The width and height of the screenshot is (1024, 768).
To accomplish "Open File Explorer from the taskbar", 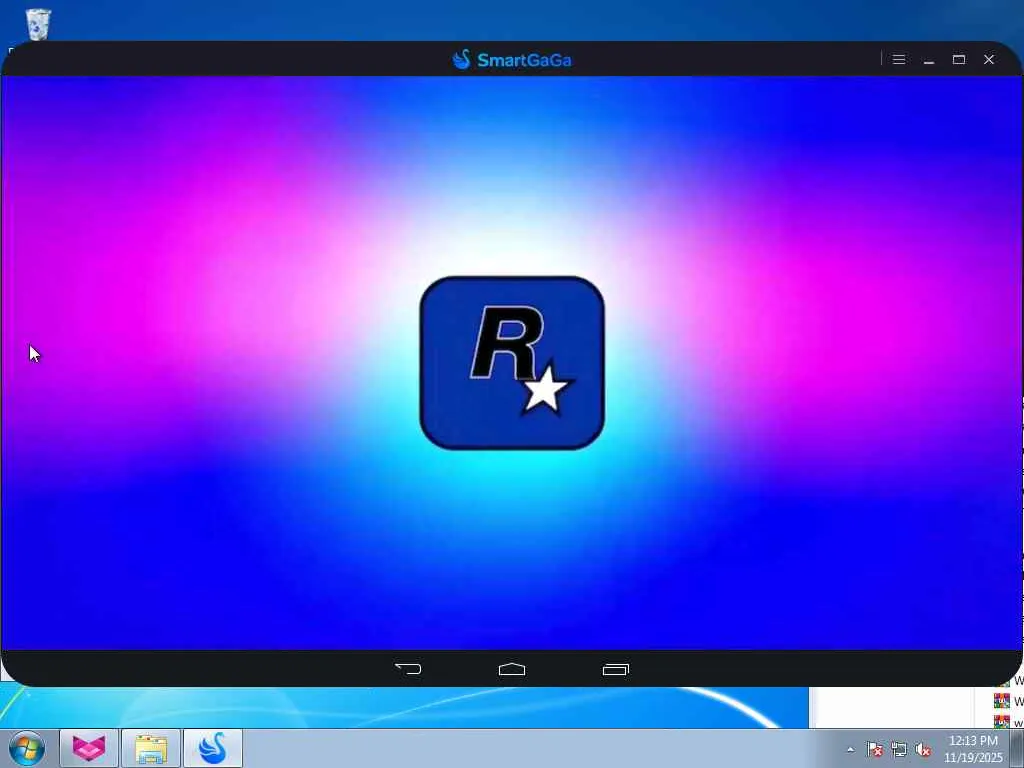I will pyautogui.click(x=151, y=748).
